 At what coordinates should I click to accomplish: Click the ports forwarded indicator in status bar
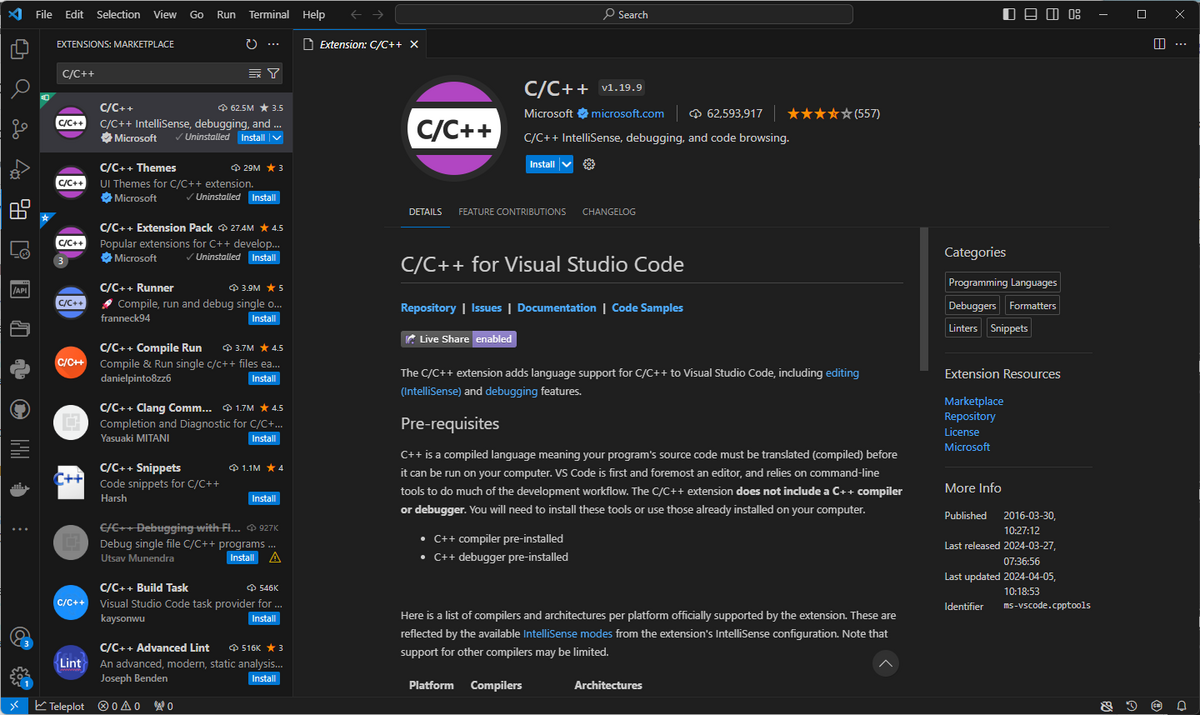163,706
